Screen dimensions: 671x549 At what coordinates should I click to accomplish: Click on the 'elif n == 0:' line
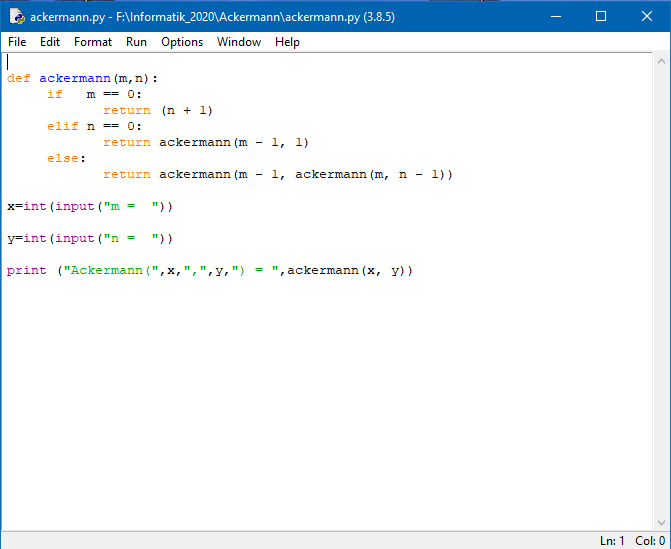tap(95, 126)
